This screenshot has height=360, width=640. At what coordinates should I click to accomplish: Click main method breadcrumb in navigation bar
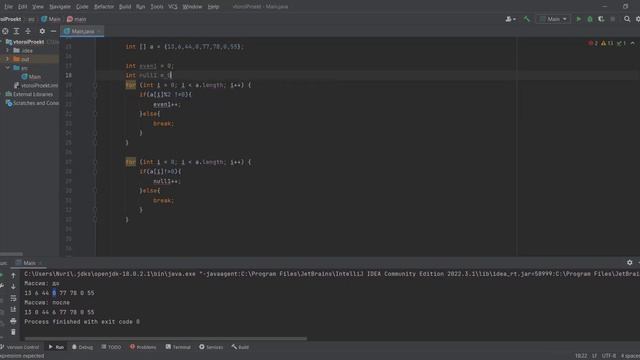click(x=77, y=19)
